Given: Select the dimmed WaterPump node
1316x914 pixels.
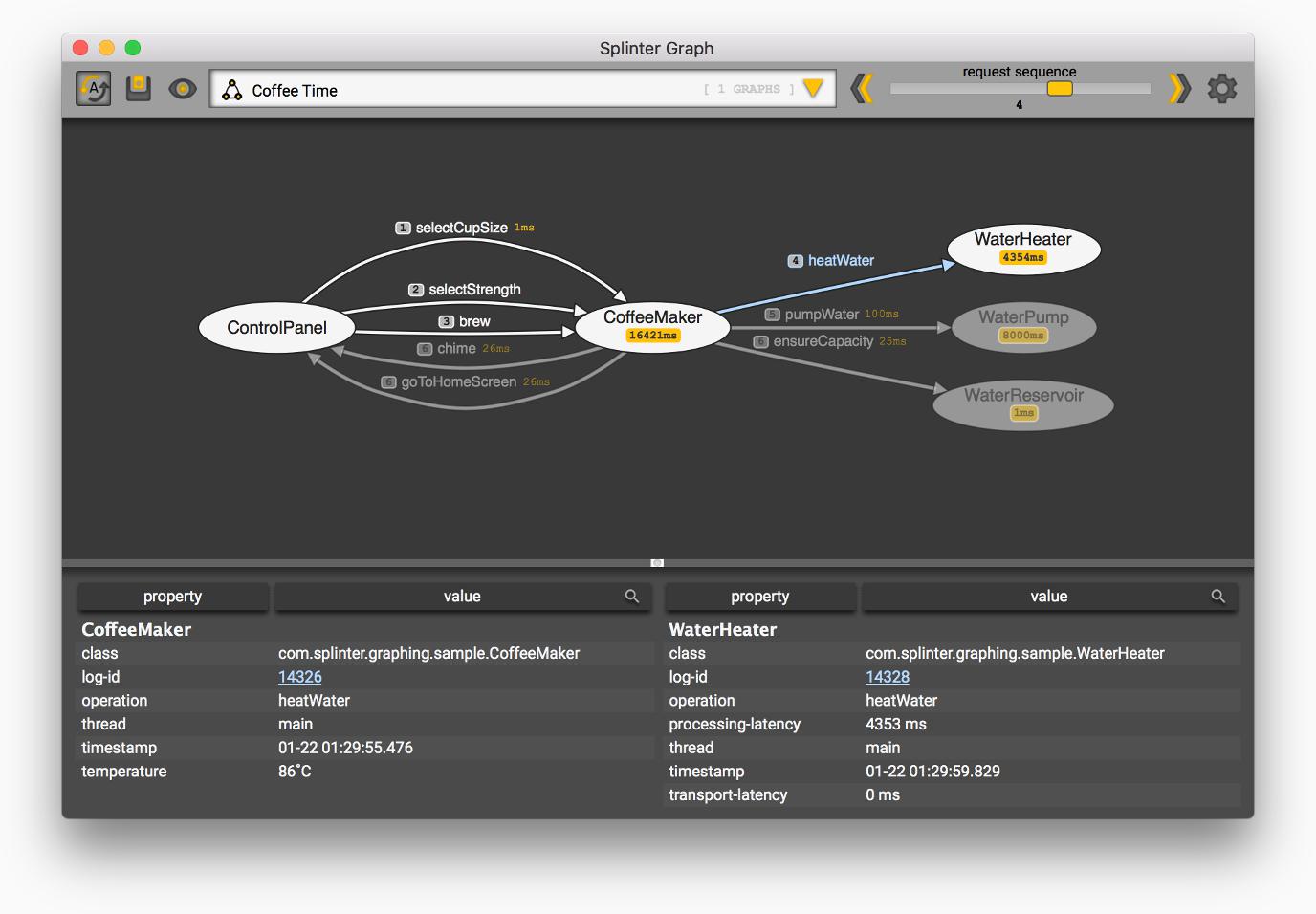Looking at the screenshot, I should click(x=1023, y=325).
